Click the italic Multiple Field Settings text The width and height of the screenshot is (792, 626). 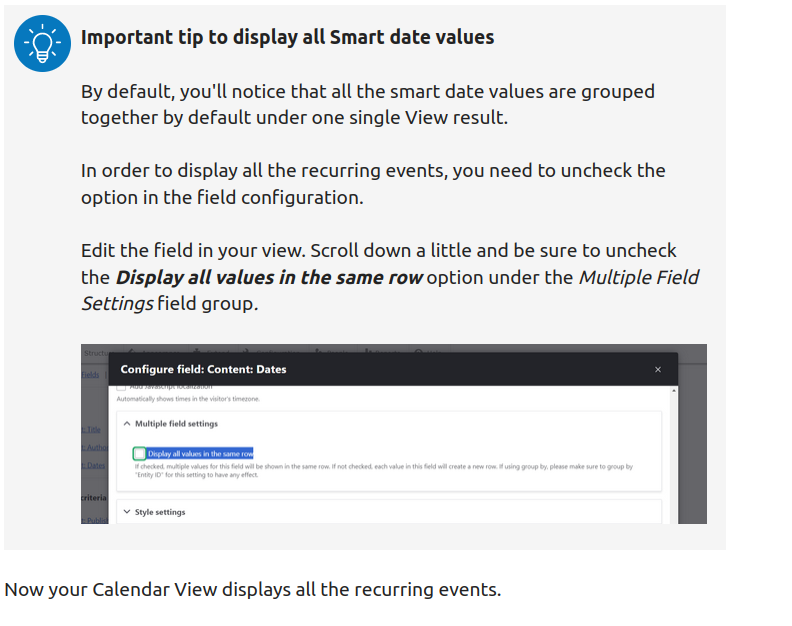[x=639, y=277]
